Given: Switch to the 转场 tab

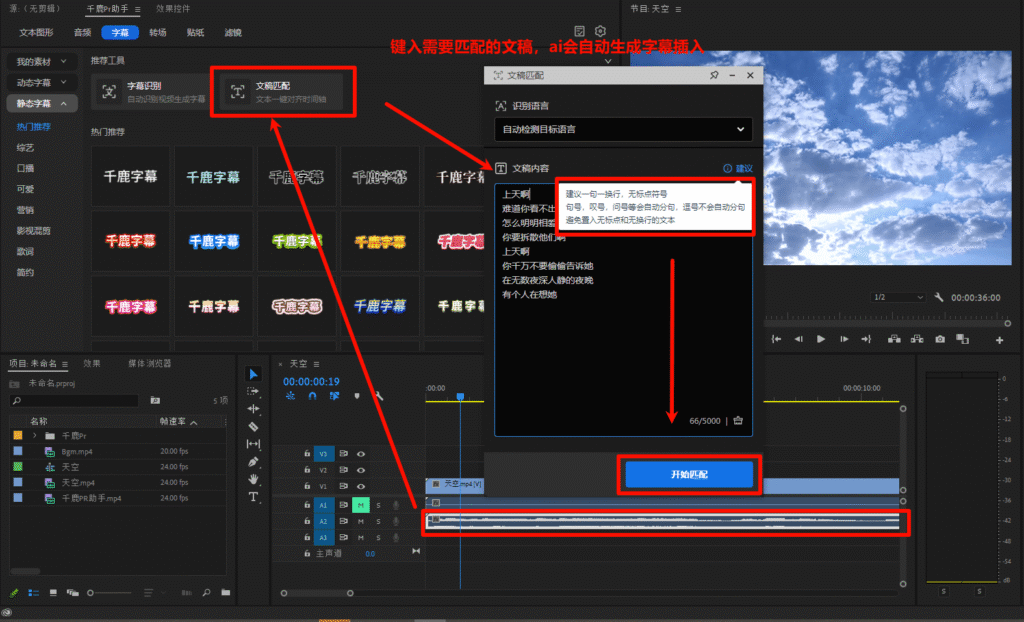Looking at the screenshot, I should [x=158, y=32].
